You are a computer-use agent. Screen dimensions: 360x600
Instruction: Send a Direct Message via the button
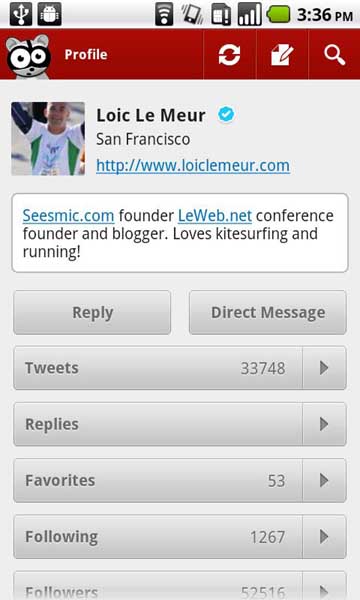point(268,312)
